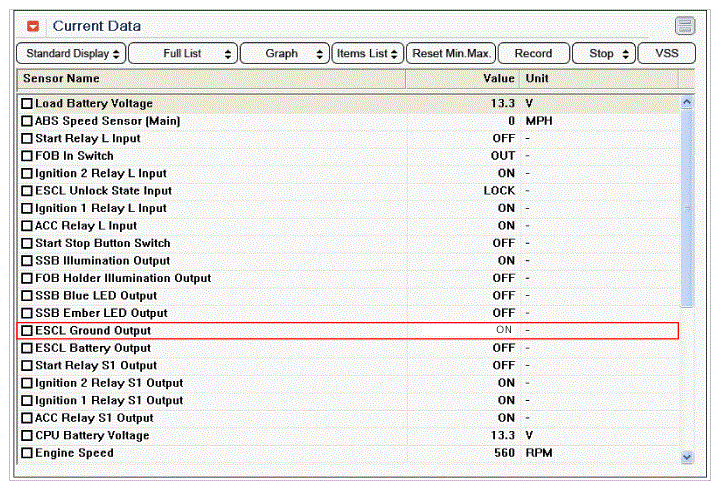Select the SSB Blue LED Output checkbox

pyautogui.click(x=27, y=295)
